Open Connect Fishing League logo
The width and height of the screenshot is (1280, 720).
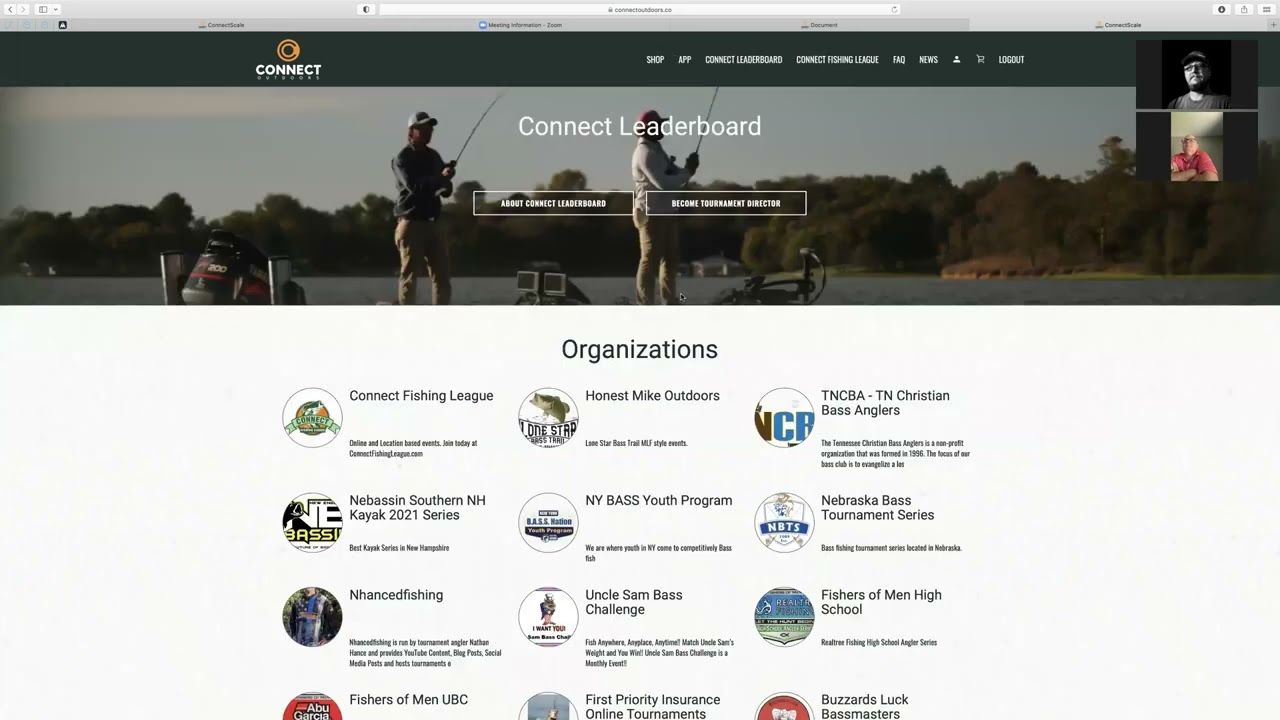tap(312, 417)
